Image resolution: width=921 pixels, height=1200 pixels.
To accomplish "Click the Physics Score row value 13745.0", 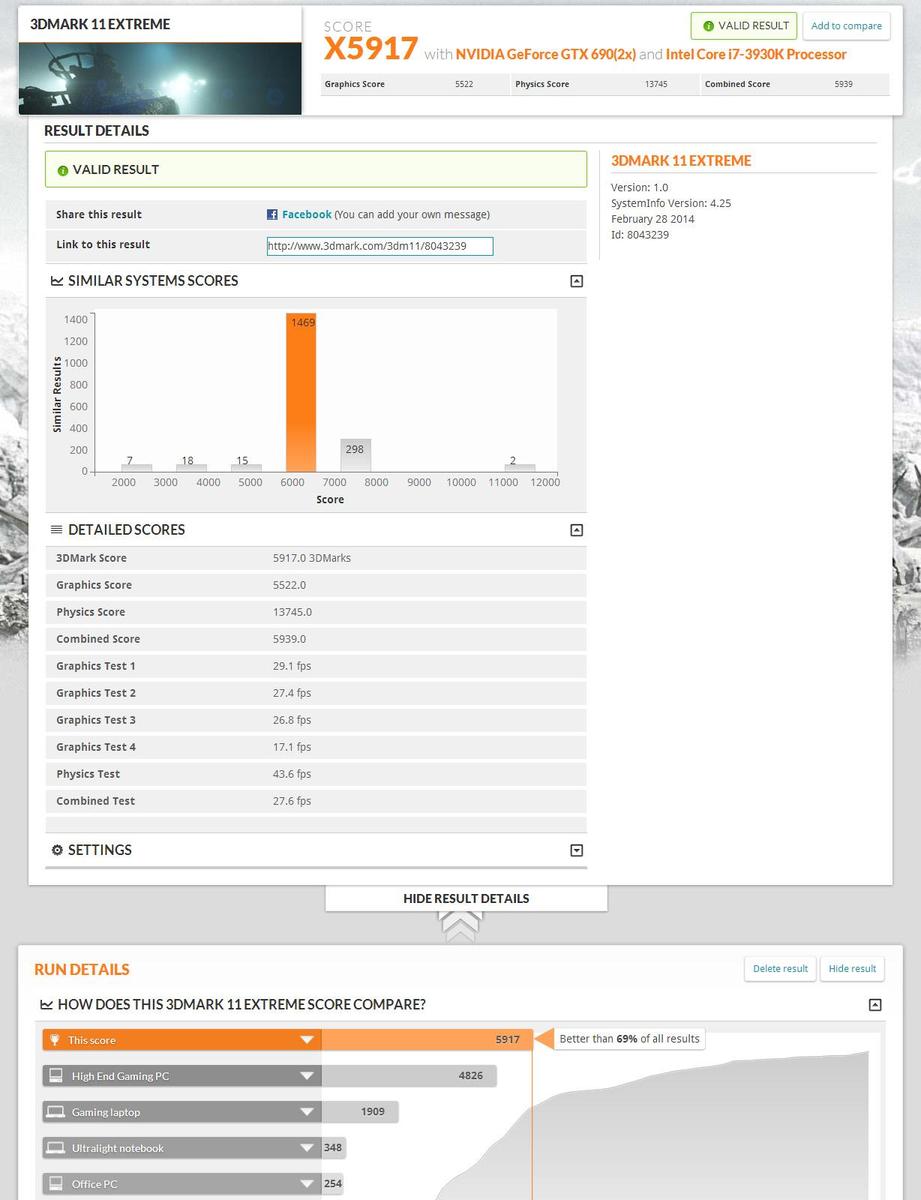I will 292,612.
